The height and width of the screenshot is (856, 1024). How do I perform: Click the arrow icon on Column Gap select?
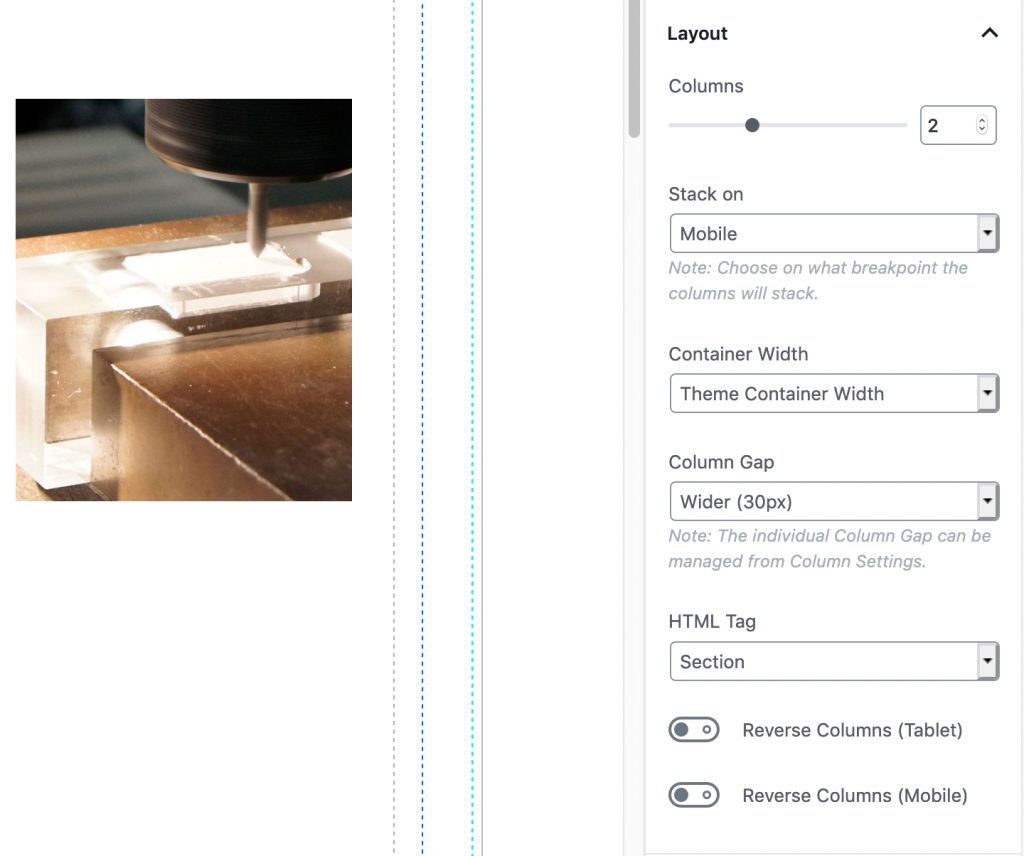click(987, 501)
